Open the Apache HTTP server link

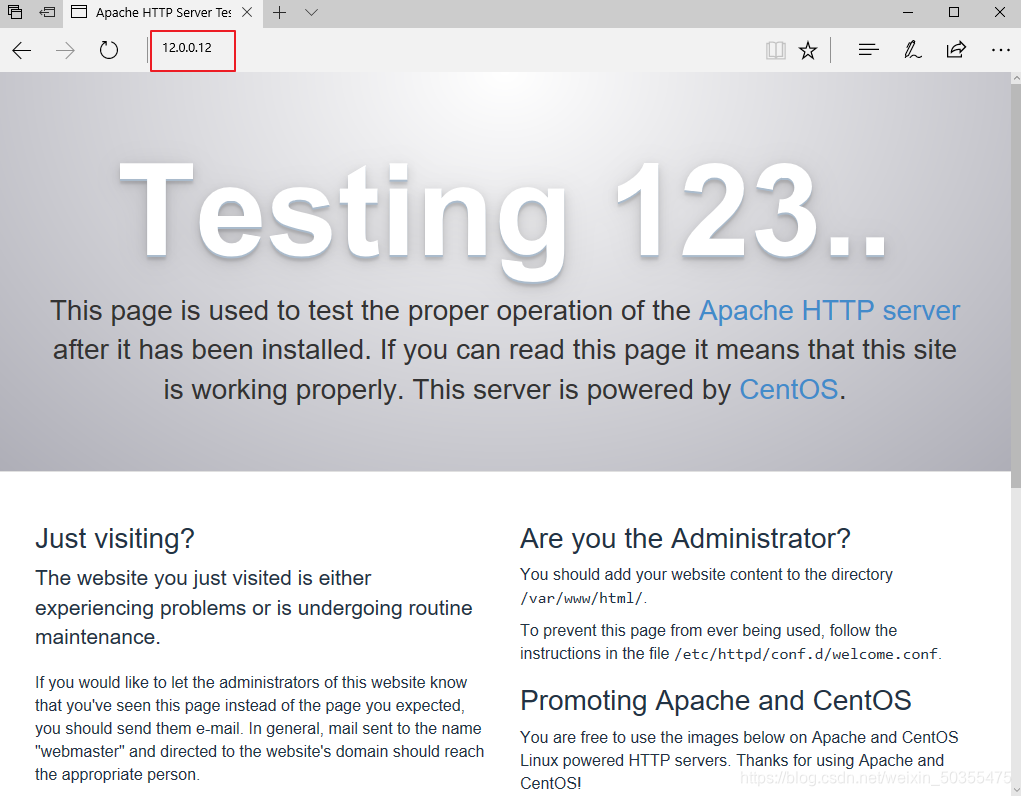pyautogui.click(x=829, y=310)
